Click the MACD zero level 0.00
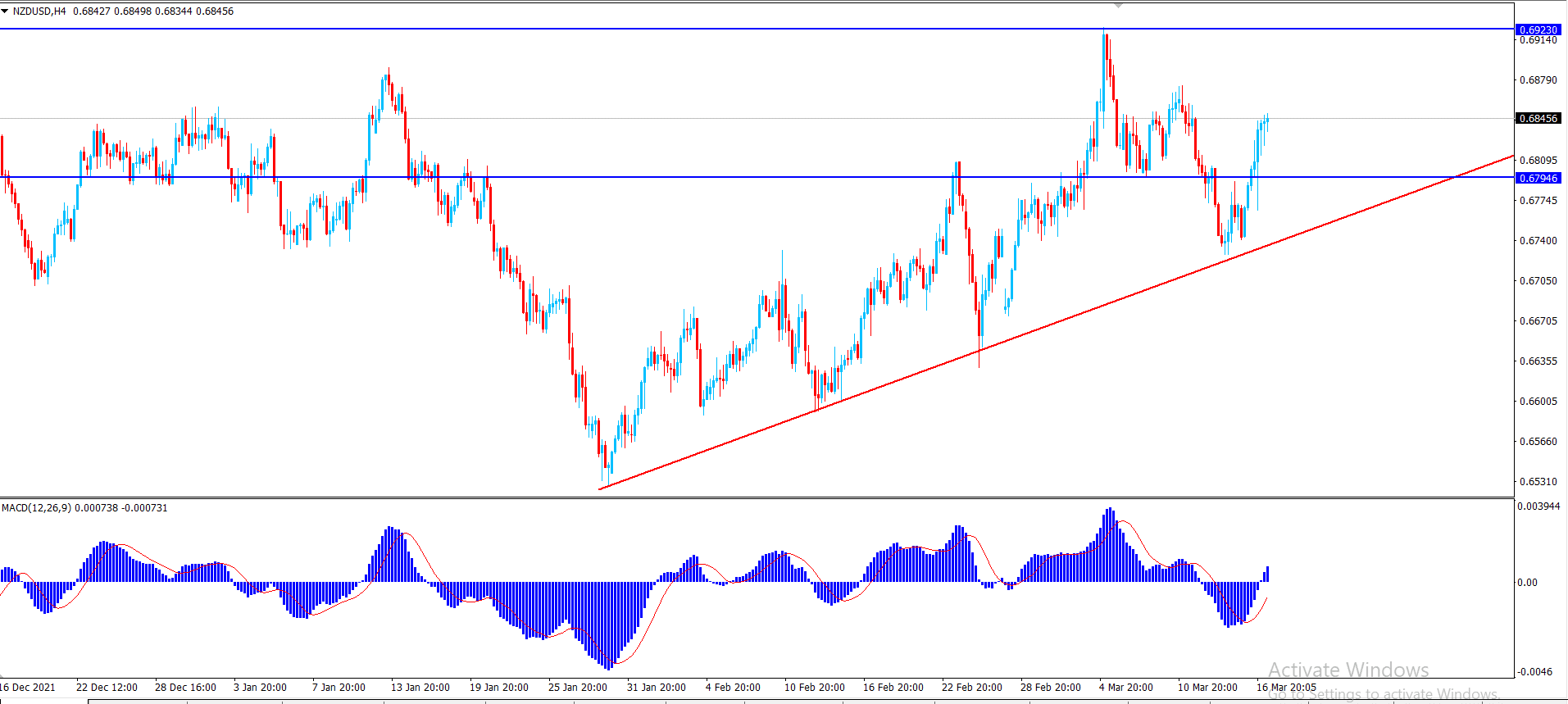This screenshot has width=1568, height=704. [1528, 583]
